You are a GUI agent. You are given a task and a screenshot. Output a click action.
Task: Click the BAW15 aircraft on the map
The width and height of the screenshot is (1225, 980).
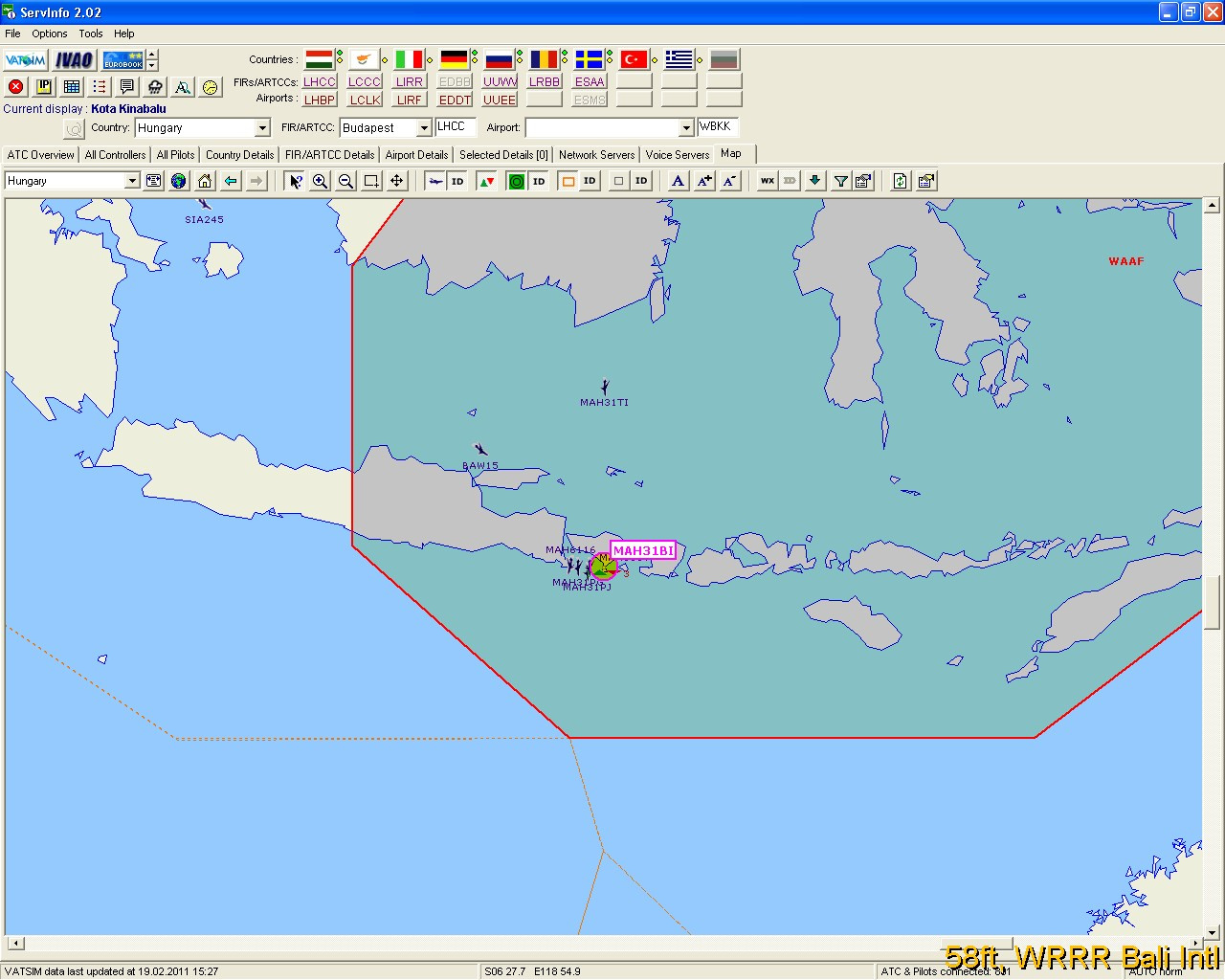point(480,450)
